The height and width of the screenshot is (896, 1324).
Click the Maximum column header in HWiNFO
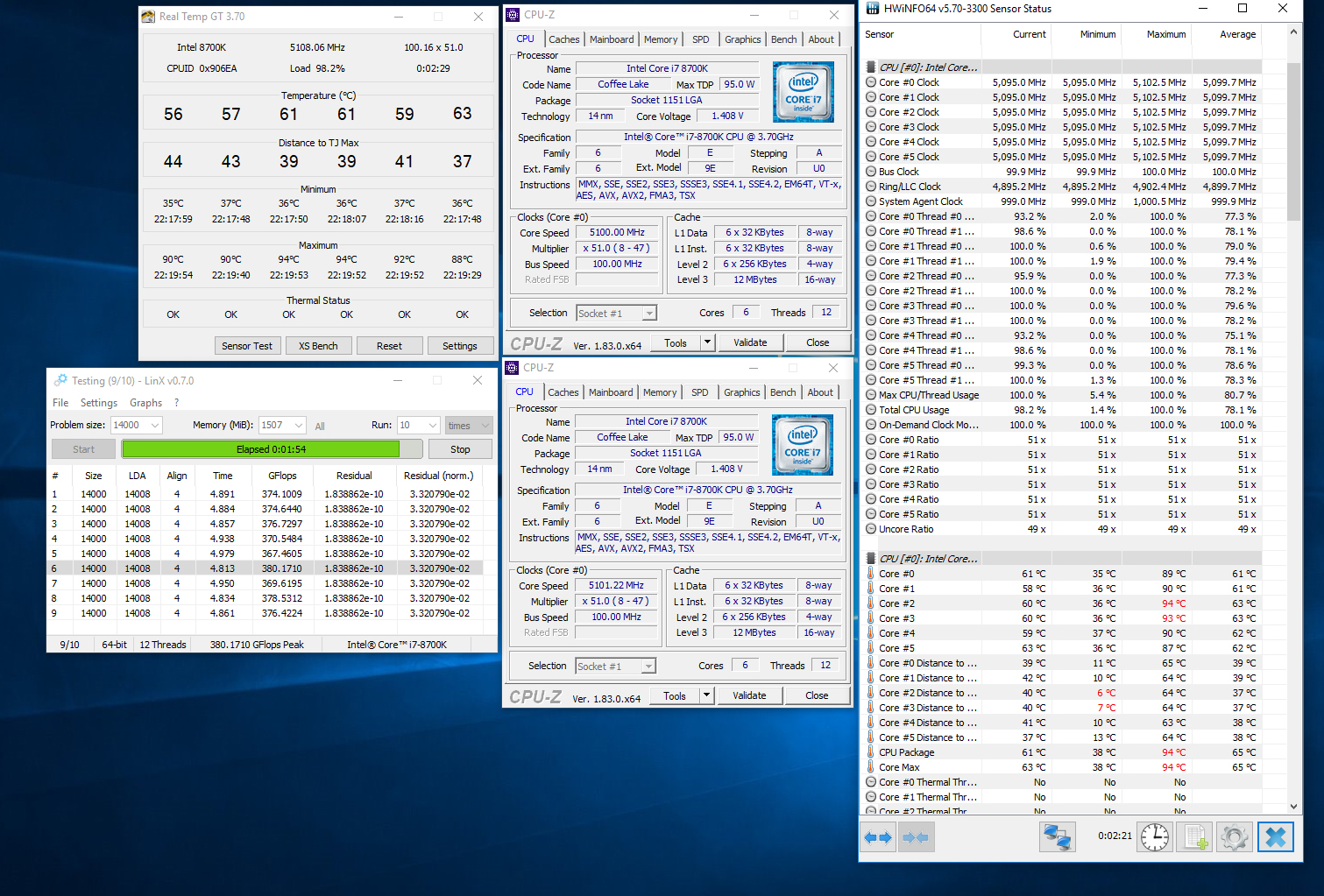click(x=1157, y=34)
